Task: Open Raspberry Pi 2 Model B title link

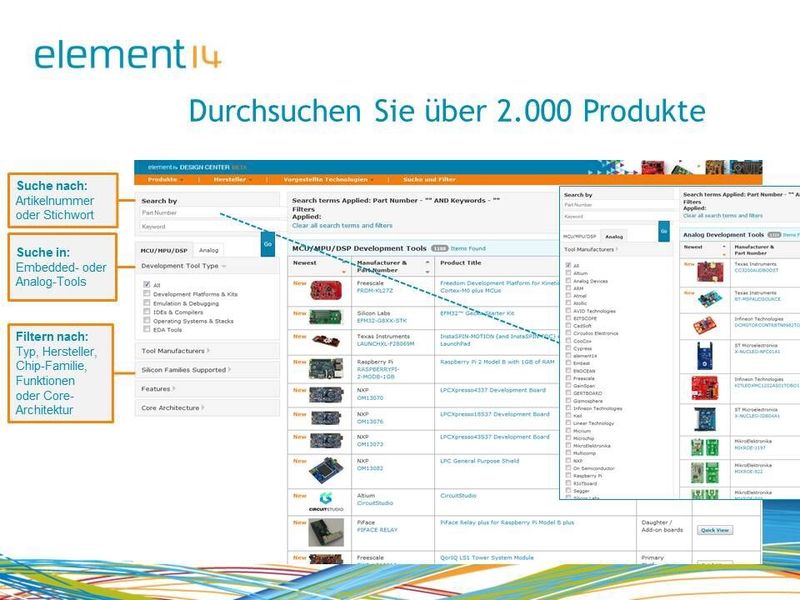Action: pyautogui.click(x=497, y=362)
